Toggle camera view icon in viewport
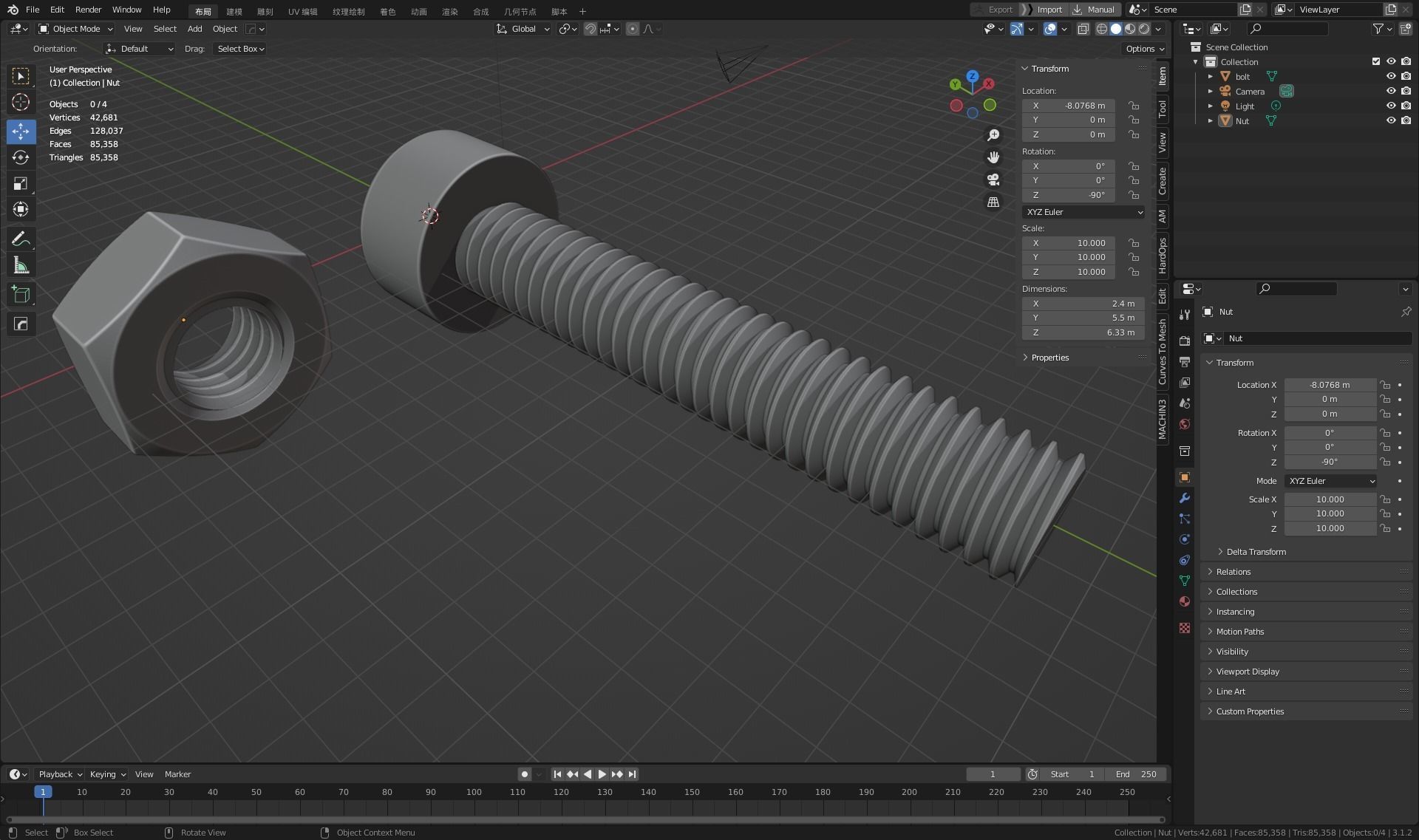The width and height of the screenshot is (1419, 840). pos(993,180)
